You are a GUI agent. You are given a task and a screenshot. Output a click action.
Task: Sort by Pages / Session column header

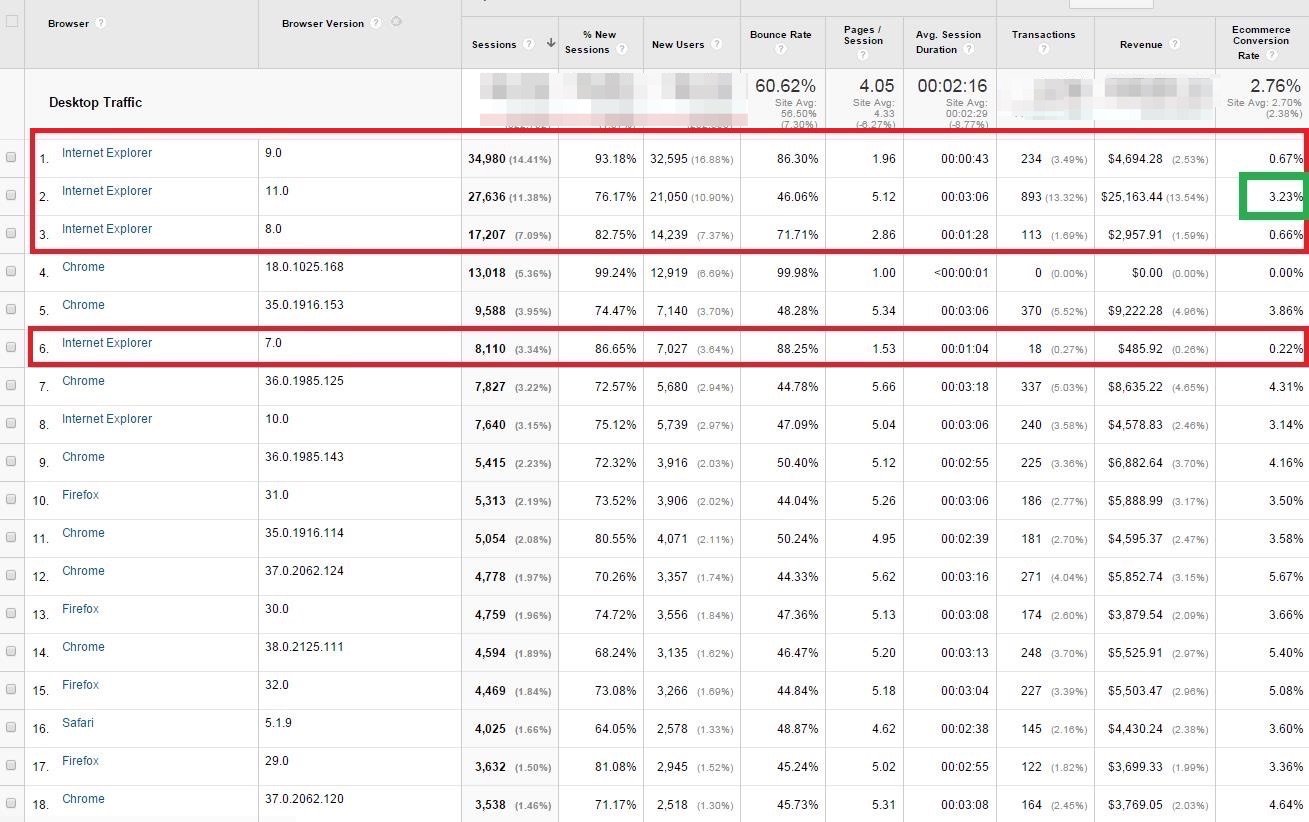[863, 35]
